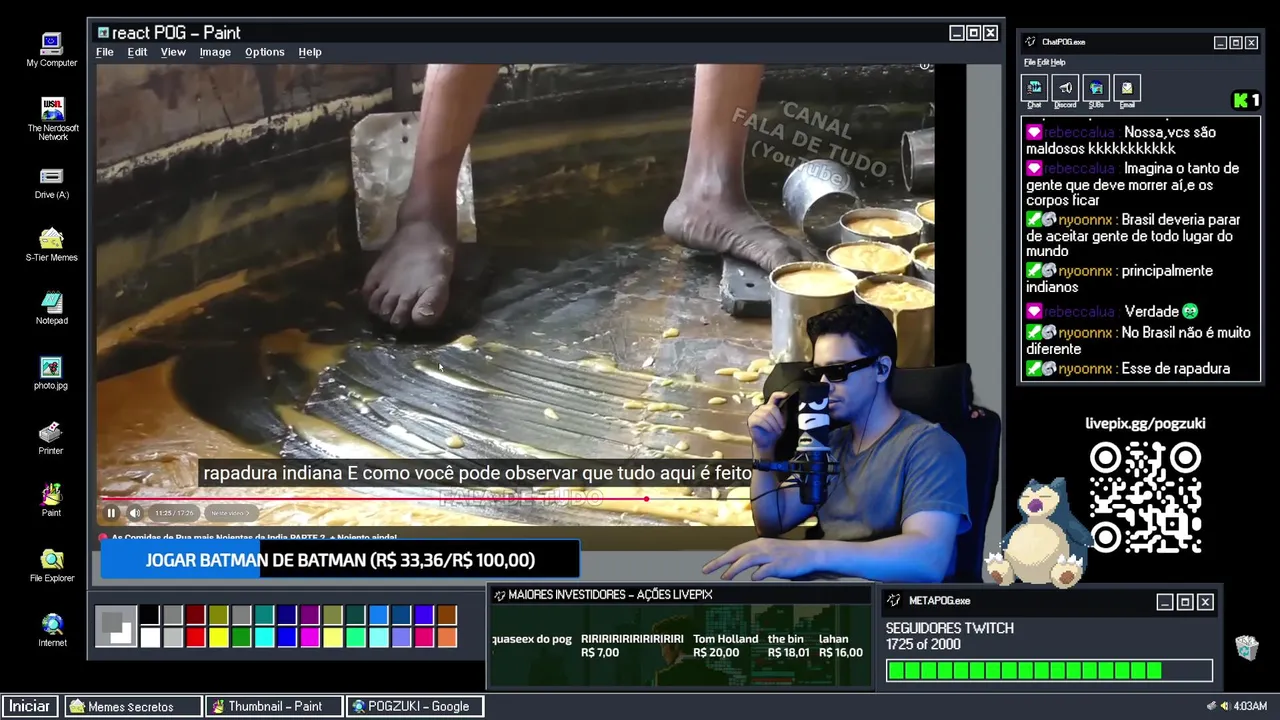The image size is (1280, 720).
Task: Open the View menu in Paint
Action: pos(173,52)
